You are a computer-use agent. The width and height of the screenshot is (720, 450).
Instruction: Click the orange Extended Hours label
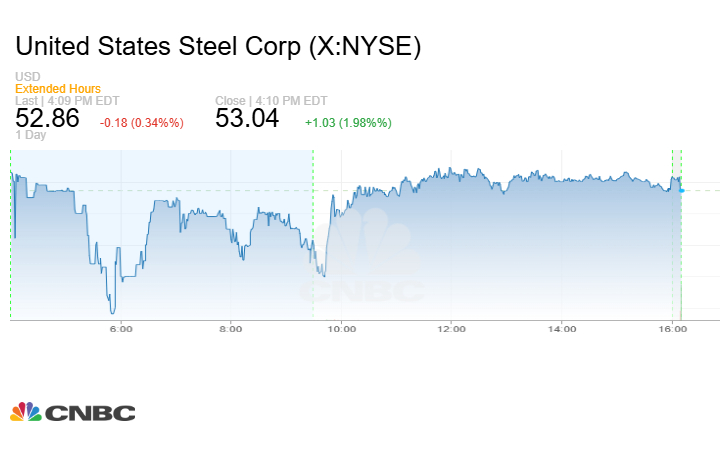click(58, 89)
